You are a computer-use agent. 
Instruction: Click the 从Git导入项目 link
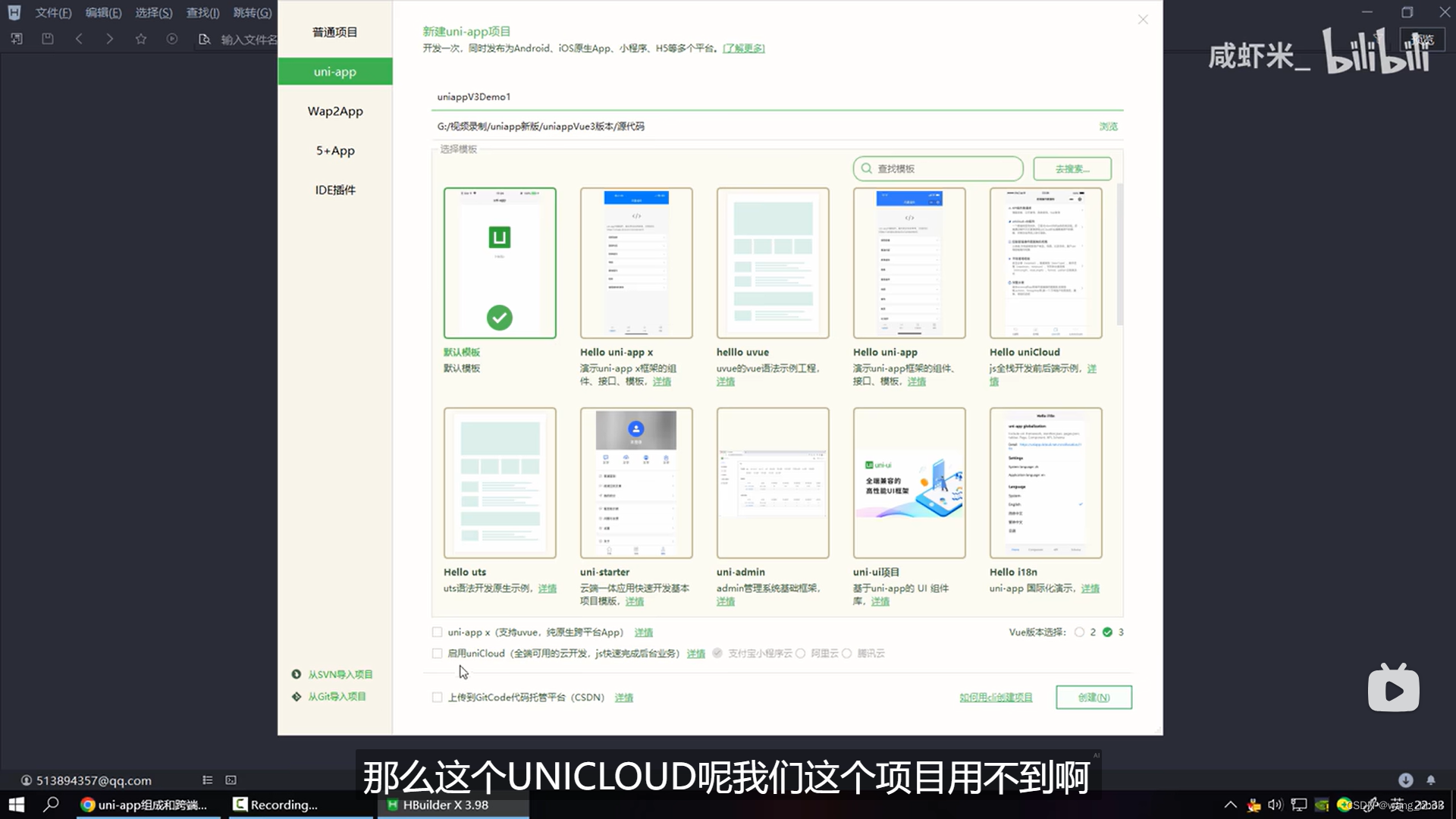337,696
